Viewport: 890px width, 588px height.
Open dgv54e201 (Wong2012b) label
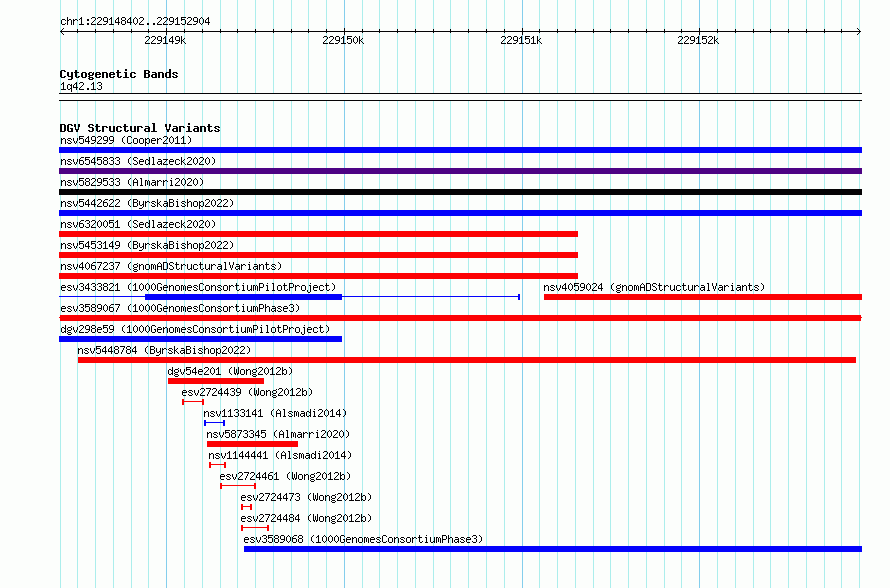[x=230, y=371]
